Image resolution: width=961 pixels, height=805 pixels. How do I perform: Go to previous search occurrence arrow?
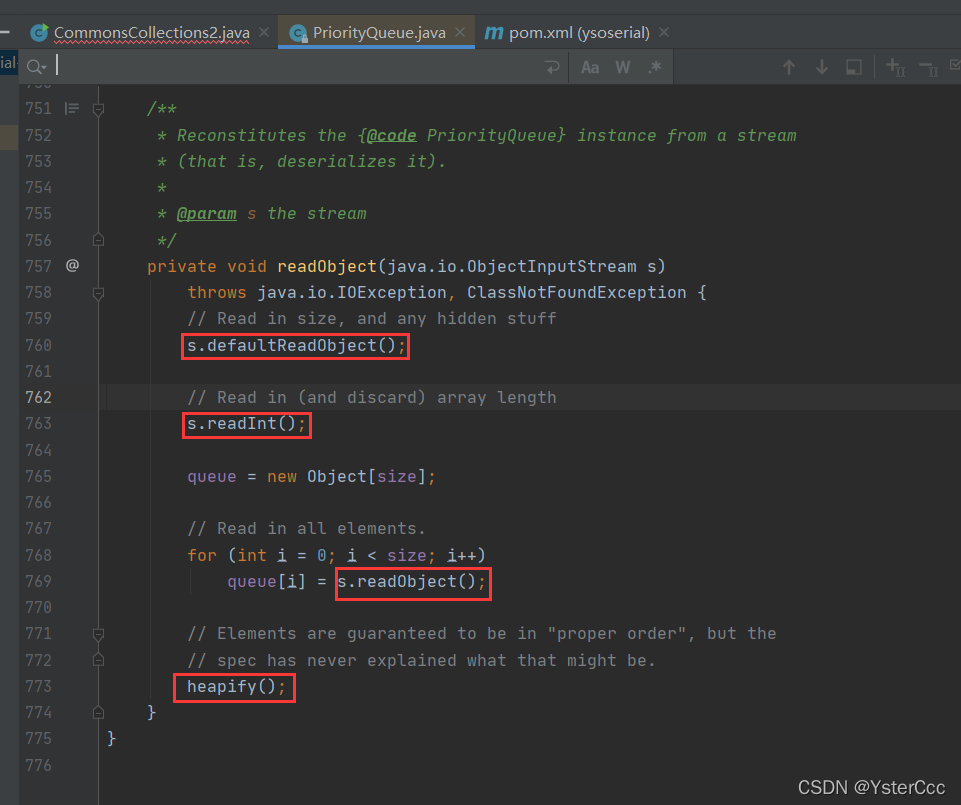pos(789,67)
